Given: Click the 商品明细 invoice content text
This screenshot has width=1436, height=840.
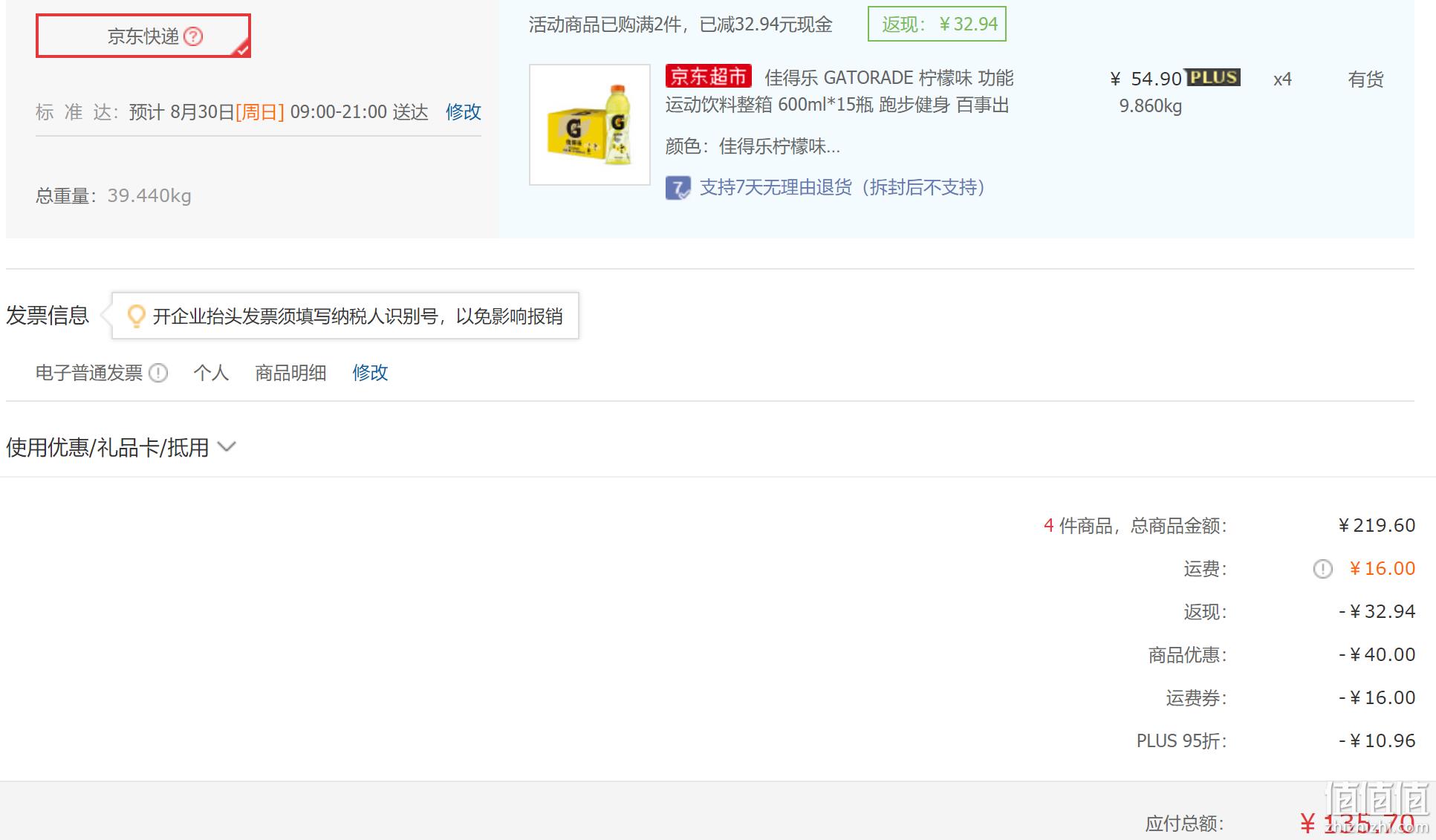Looking at the screenshot, I should pos(290,373).
